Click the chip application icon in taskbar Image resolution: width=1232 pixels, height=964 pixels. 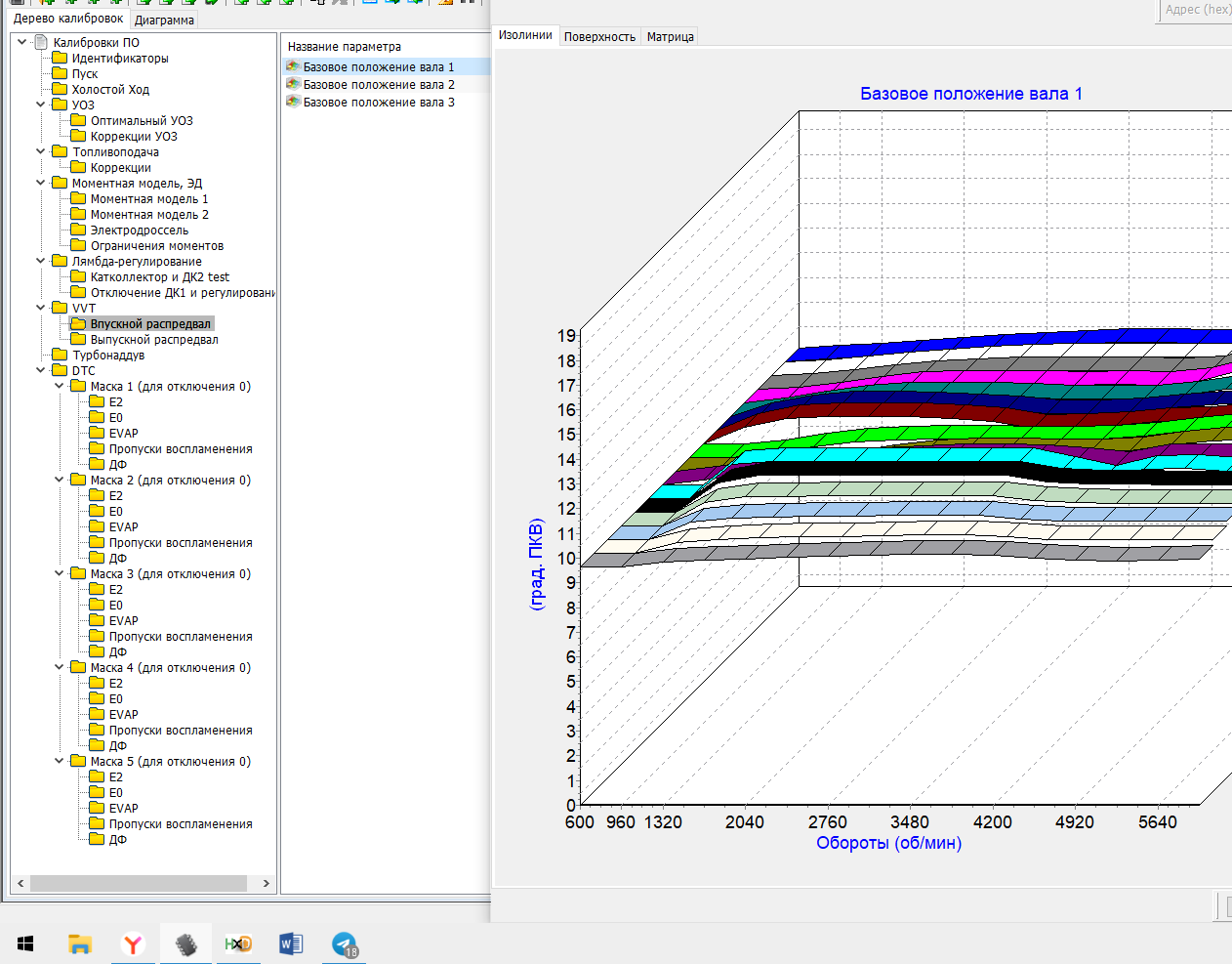coord(185,943)
